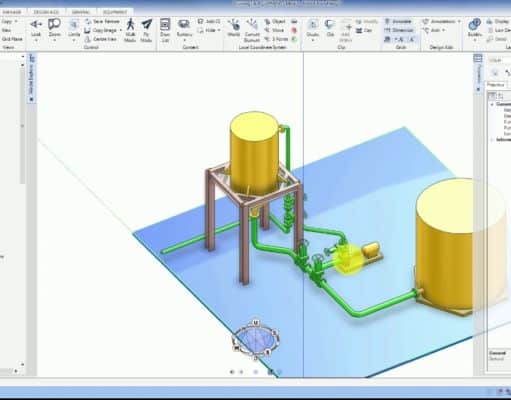Screen dimensions: 511x400
Task: Switch to the fourth ribbon tab
Action: 115,12
